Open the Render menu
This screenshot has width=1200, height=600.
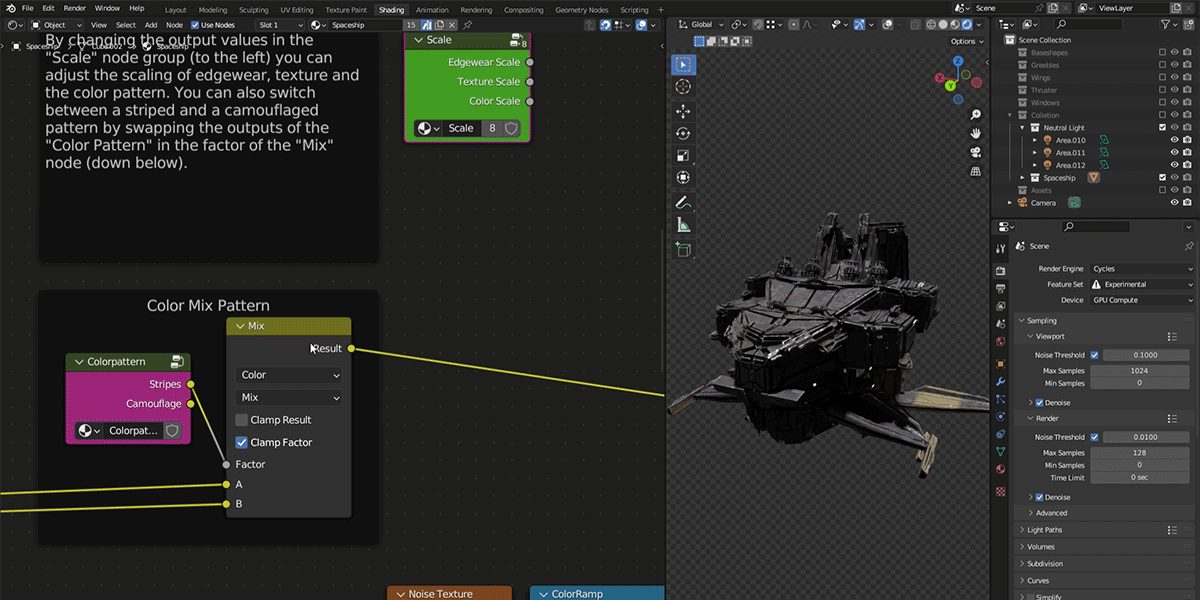(x=75, y=8)
